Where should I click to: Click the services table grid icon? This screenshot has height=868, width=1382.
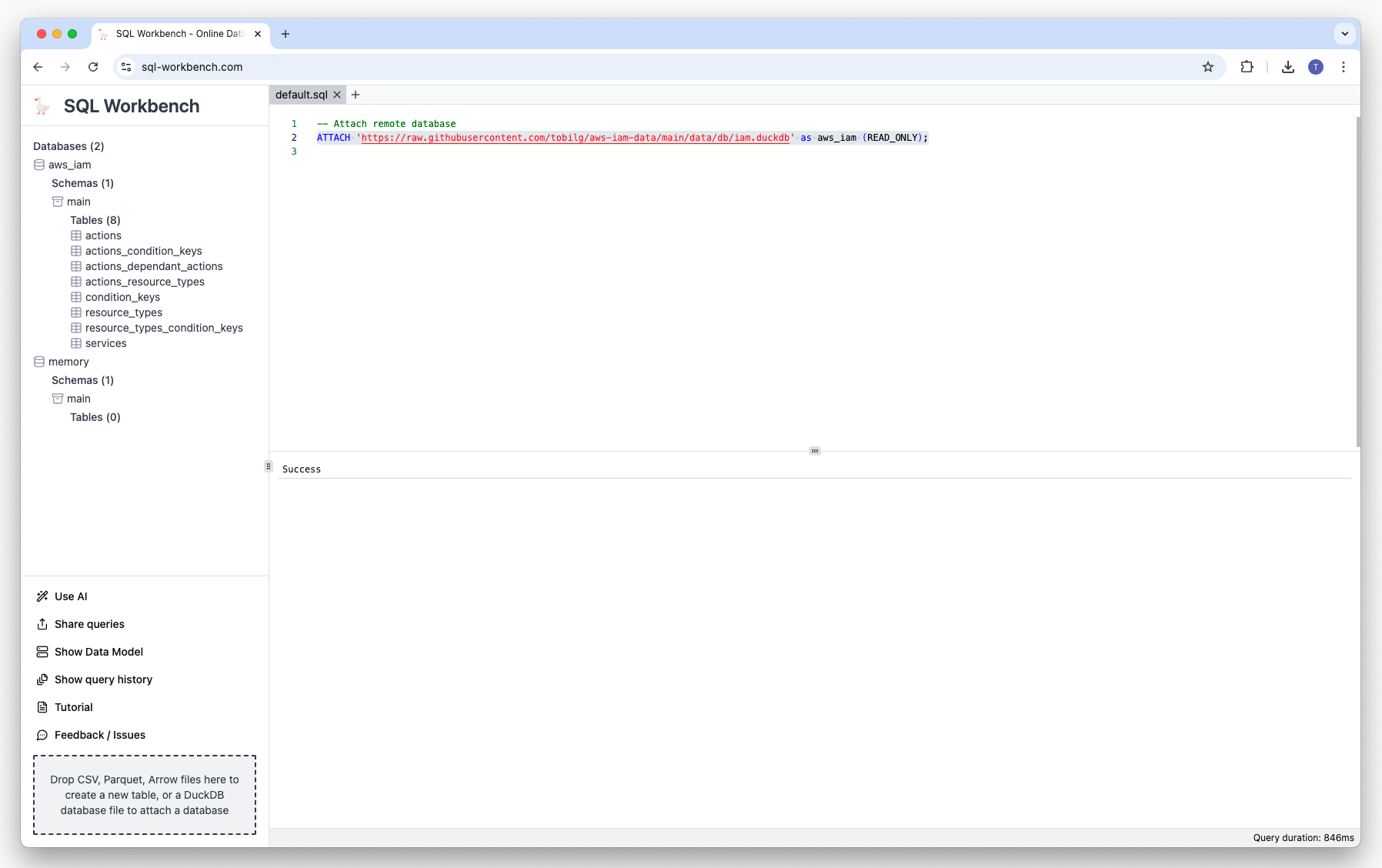point(76,343)
